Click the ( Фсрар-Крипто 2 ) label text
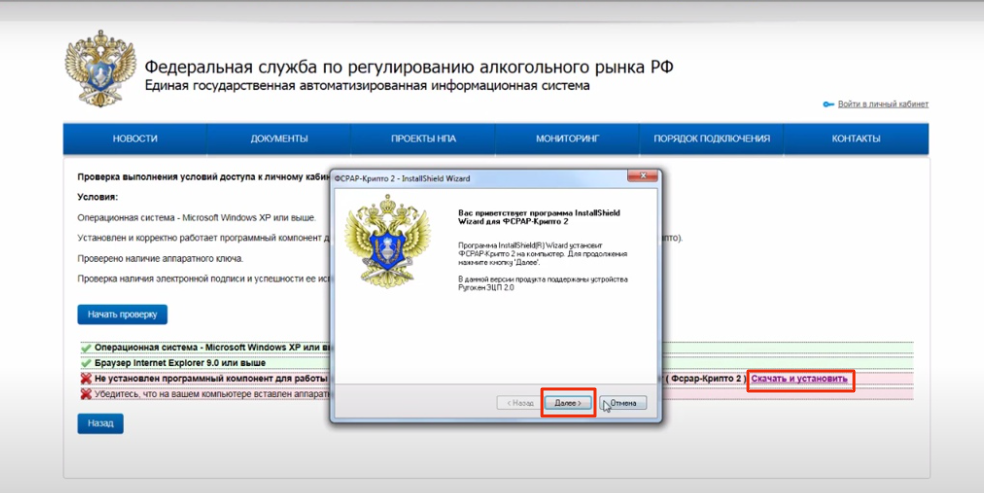The height and width of the screenshot is (493, 984). (706, 379)
